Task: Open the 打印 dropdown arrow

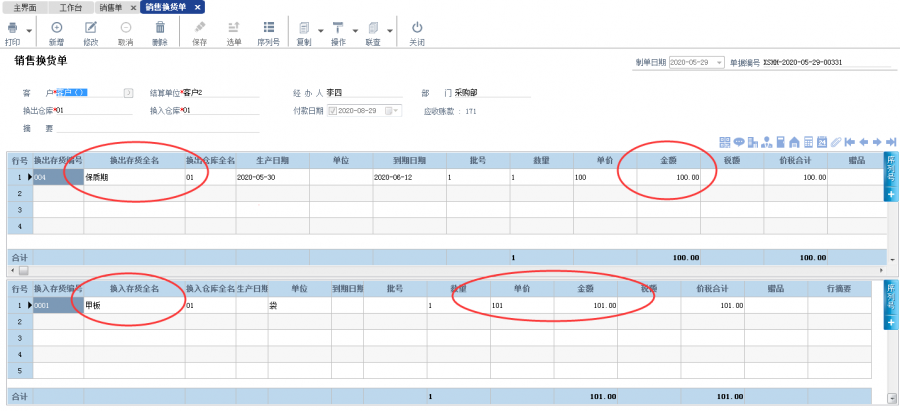Action: coord(29,30)
